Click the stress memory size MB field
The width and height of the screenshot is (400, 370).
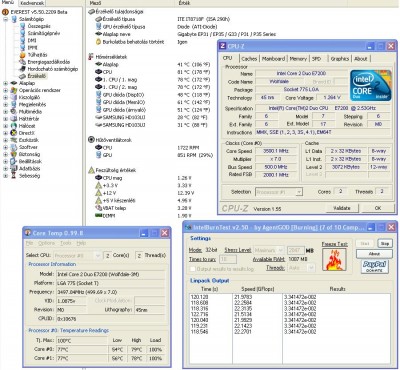296,250
